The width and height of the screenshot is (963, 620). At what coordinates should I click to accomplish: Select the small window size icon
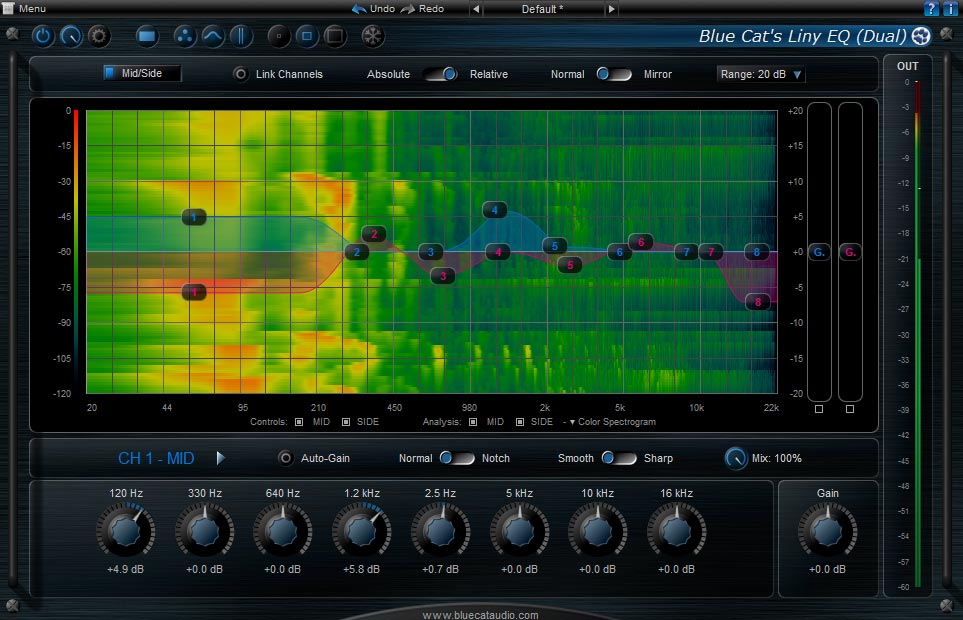(x=280, y=36)
